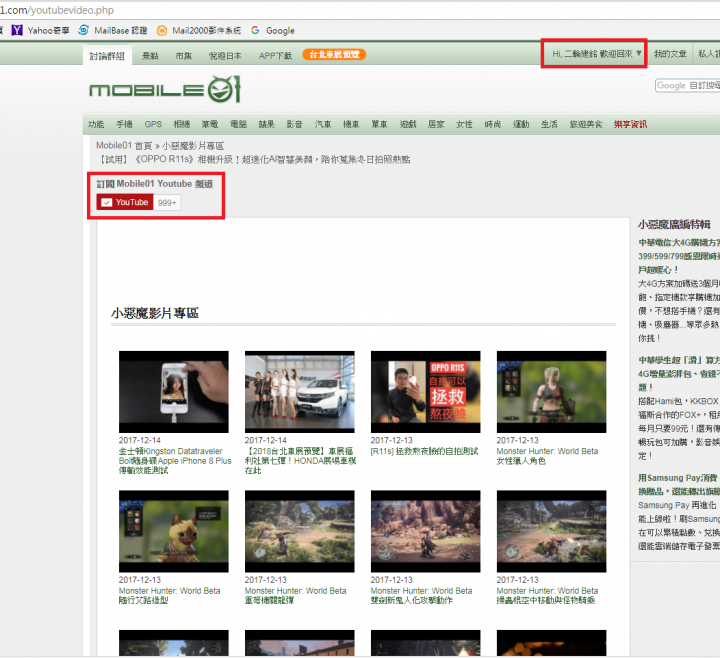Viewport: 720px width, 658px height.
Task: Open the APP下載 tab
Action: click(x=275, y=56)
